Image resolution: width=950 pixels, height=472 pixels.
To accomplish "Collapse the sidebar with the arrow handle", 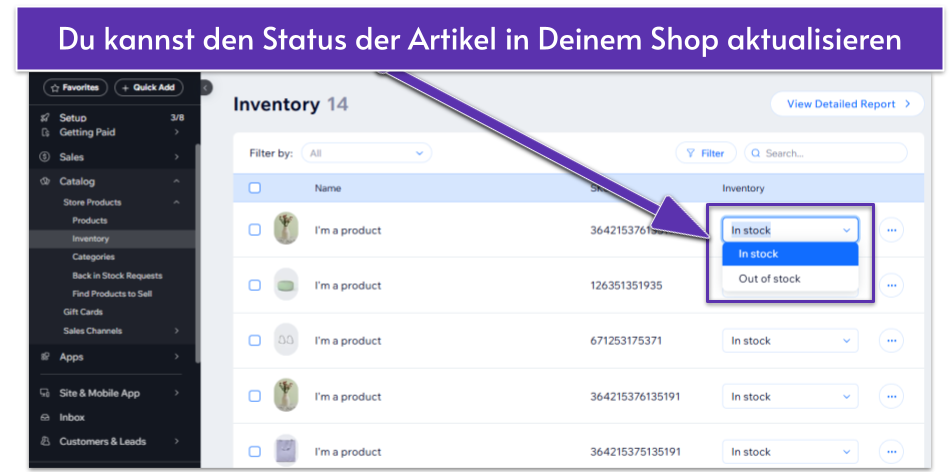I will (x=206, y=88).
